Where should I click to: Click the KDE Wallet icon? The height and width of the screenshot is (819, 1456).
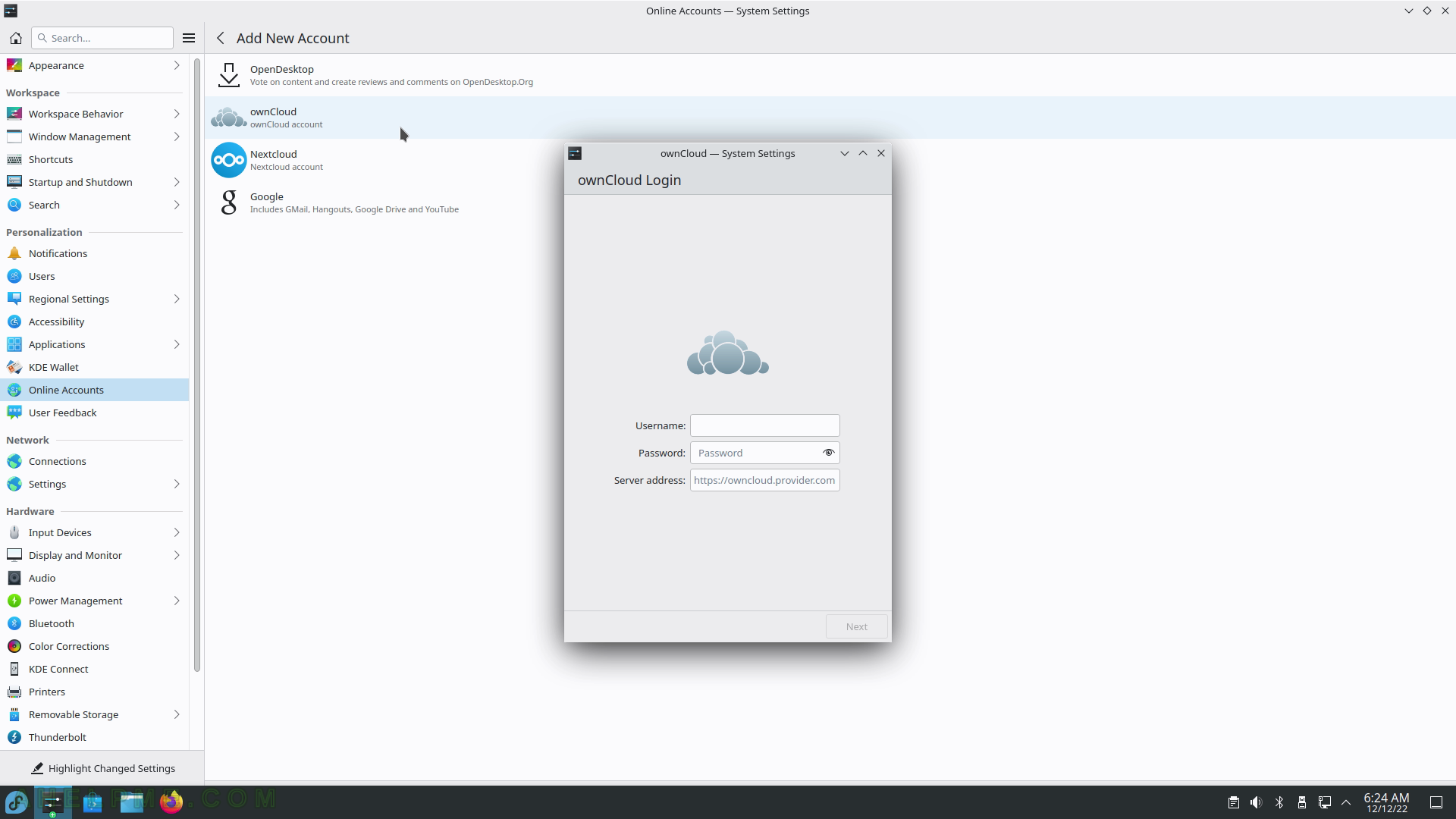tap(14, 367)
